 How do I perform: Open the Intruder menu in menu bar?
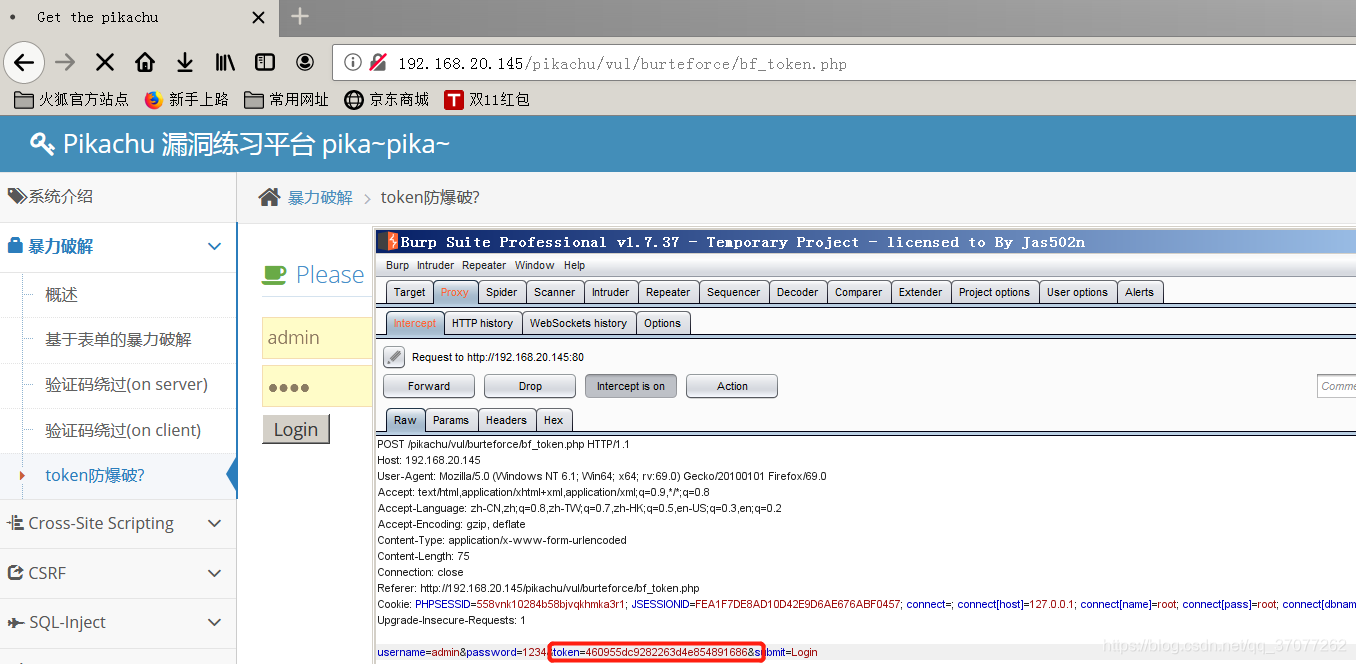pos(435,265)
